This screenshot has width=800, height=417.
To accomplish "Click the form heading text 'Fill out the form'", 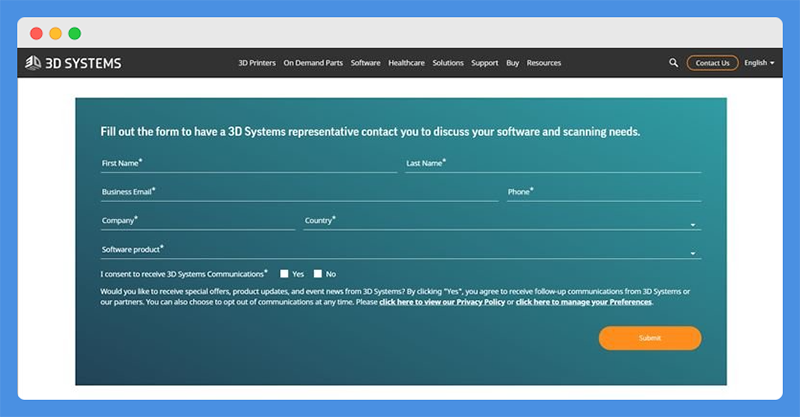I will [139, 132].
